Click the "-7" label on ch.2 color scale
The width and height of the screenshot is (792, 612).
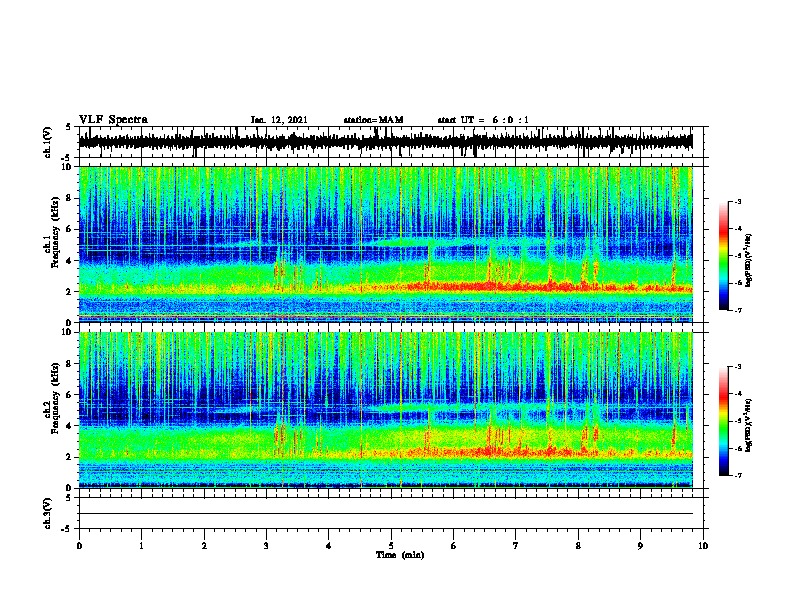click(737, 475)
